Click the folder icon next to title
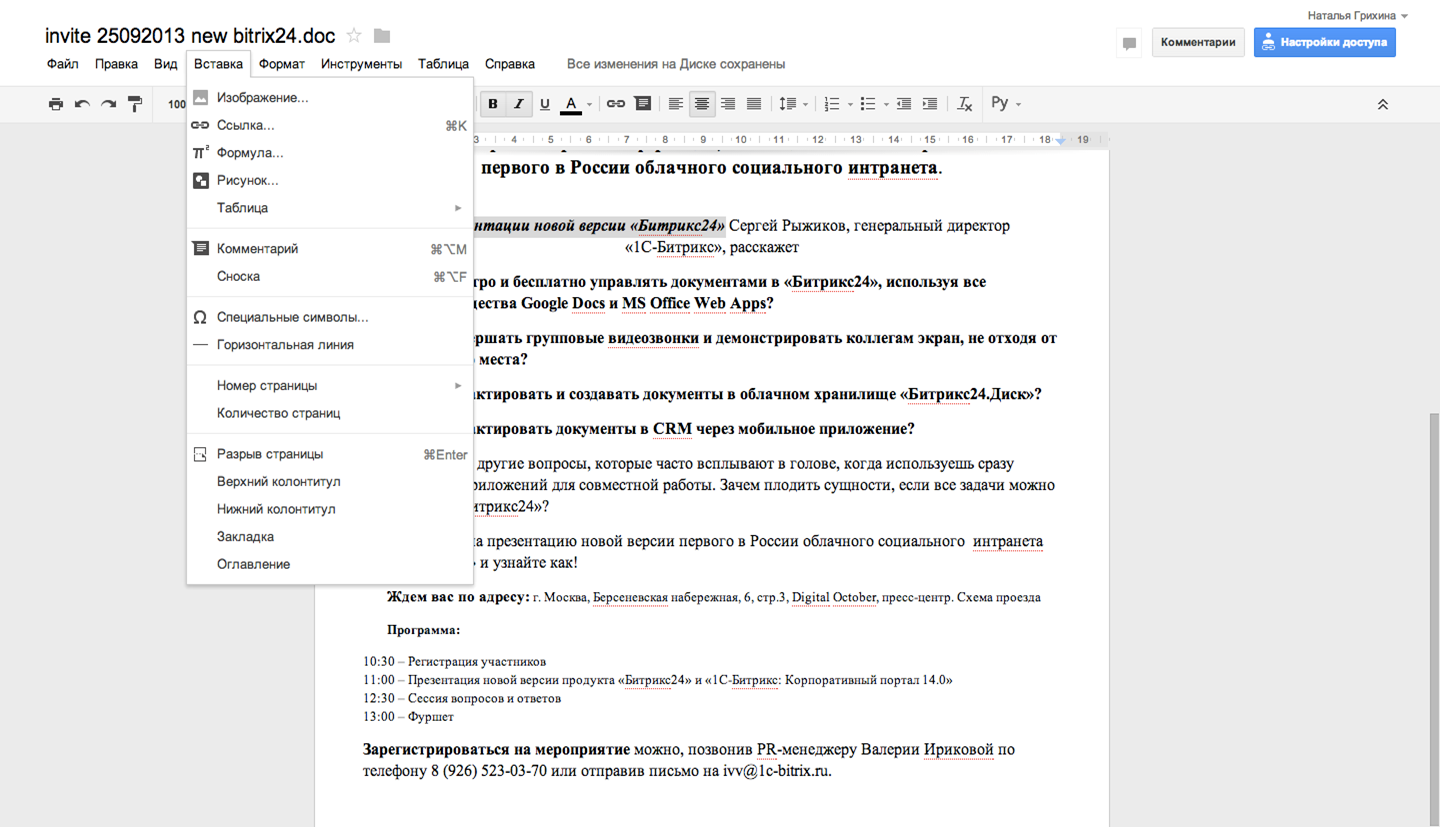The height and width of the screenshot is (827, 1440). [382, 36]
